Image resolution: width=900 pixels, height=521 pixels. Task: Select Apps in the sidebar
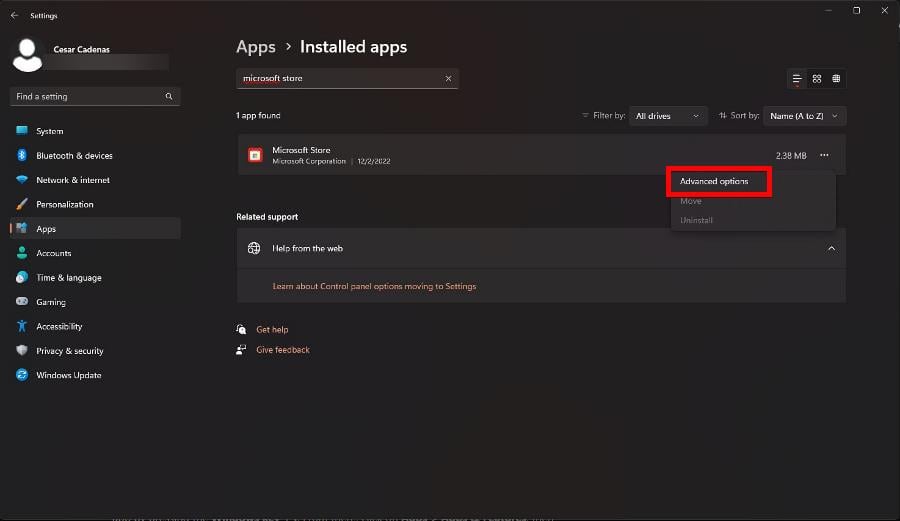(x=95, y=228)
